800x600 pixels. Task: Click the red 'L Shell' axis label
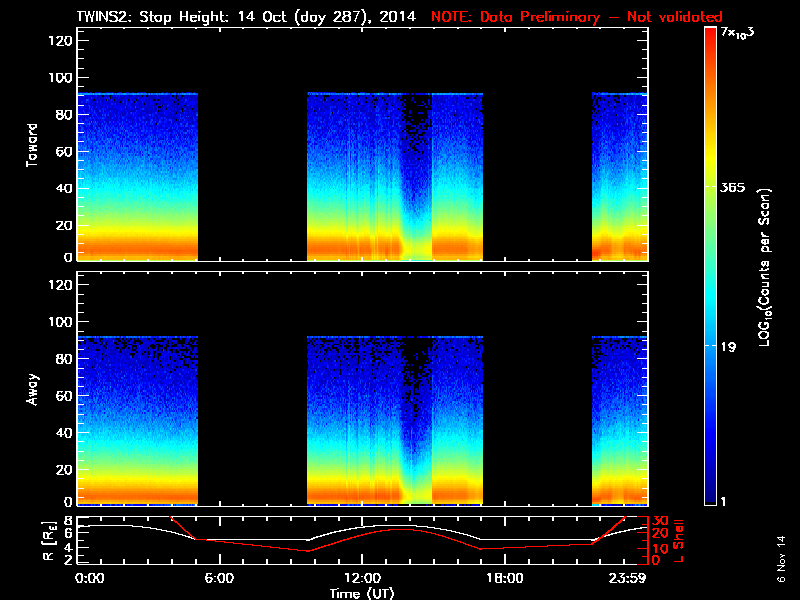pyautogui.click(x=679, y=538)
